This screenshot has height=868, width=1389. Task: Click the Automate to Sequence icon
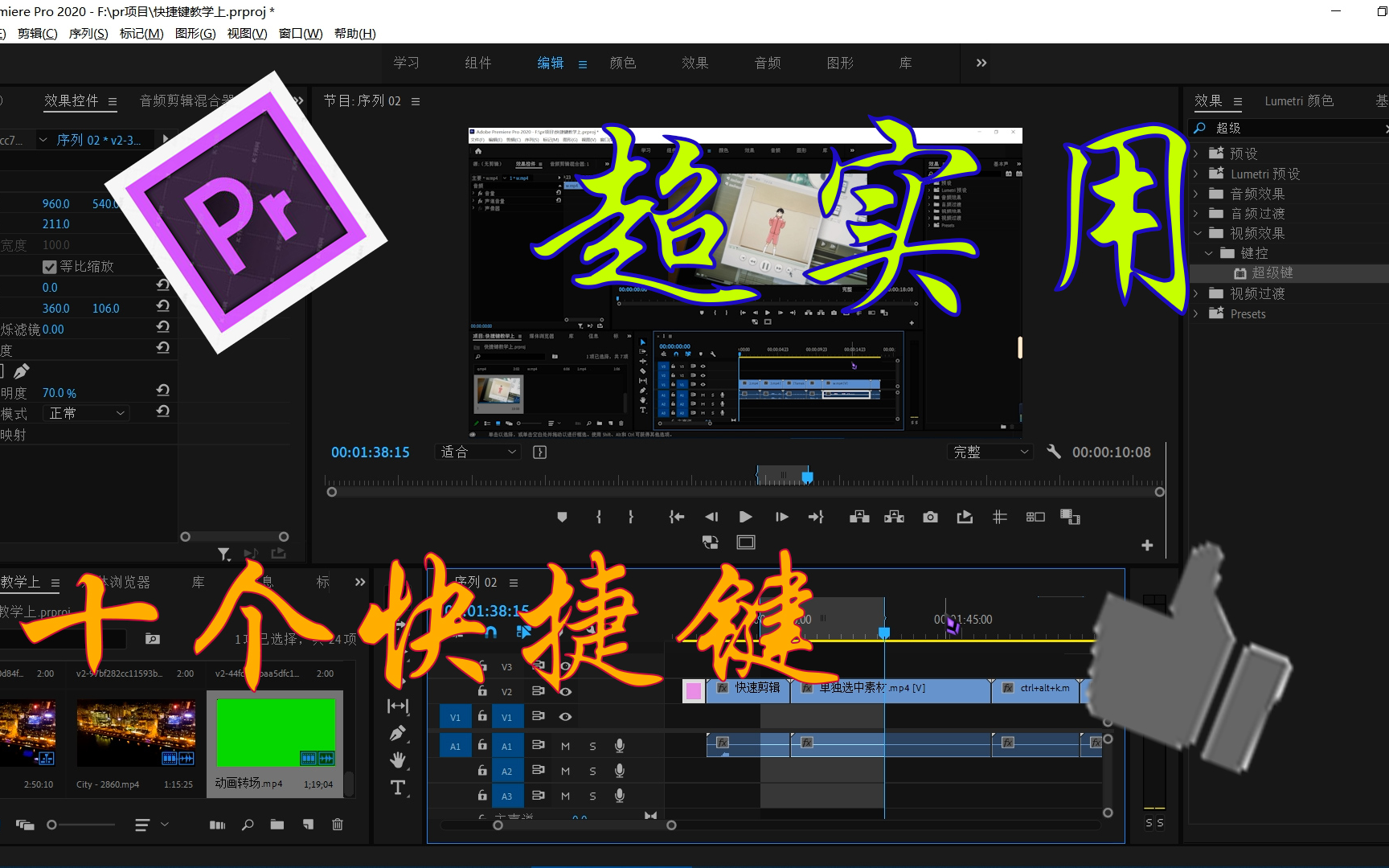point(217,825)
